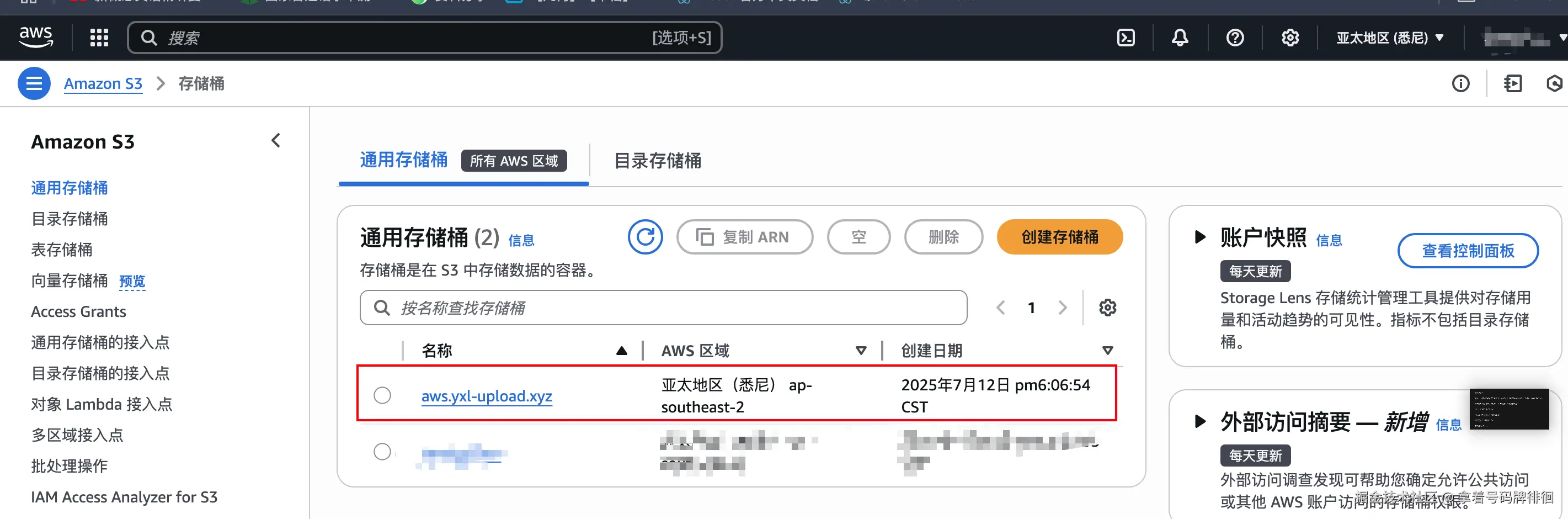Click the 名称 column header
This screenshot has height=519, width=1568.
coord(436,351)
